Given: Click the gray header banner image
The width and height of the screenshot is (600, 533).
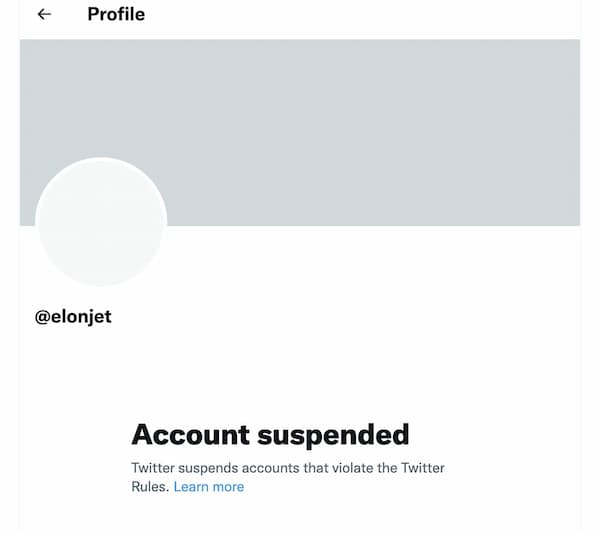Looking at the screenshot, I should coord(300,132).
